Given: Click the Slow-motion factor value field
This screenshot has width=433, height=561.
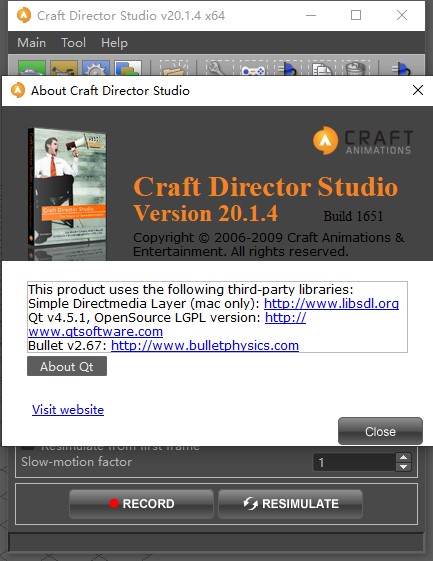Looking at the screenshot, I should point(354,462).
